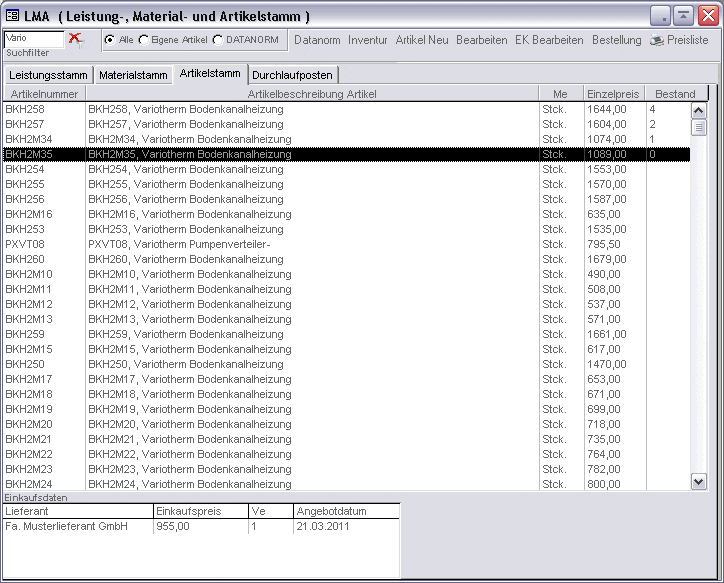Select article BKH2M15
This screenshot has height=583, width=724.
point(347,349)
